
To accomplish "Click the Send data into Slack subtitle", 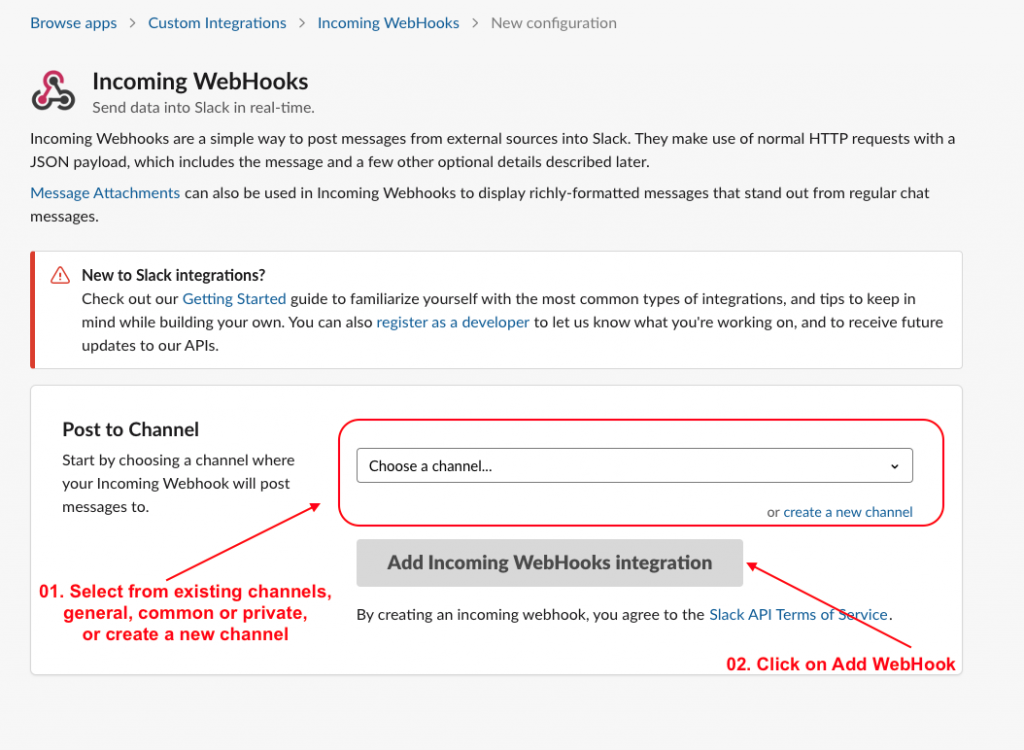I will pos(203,108).
